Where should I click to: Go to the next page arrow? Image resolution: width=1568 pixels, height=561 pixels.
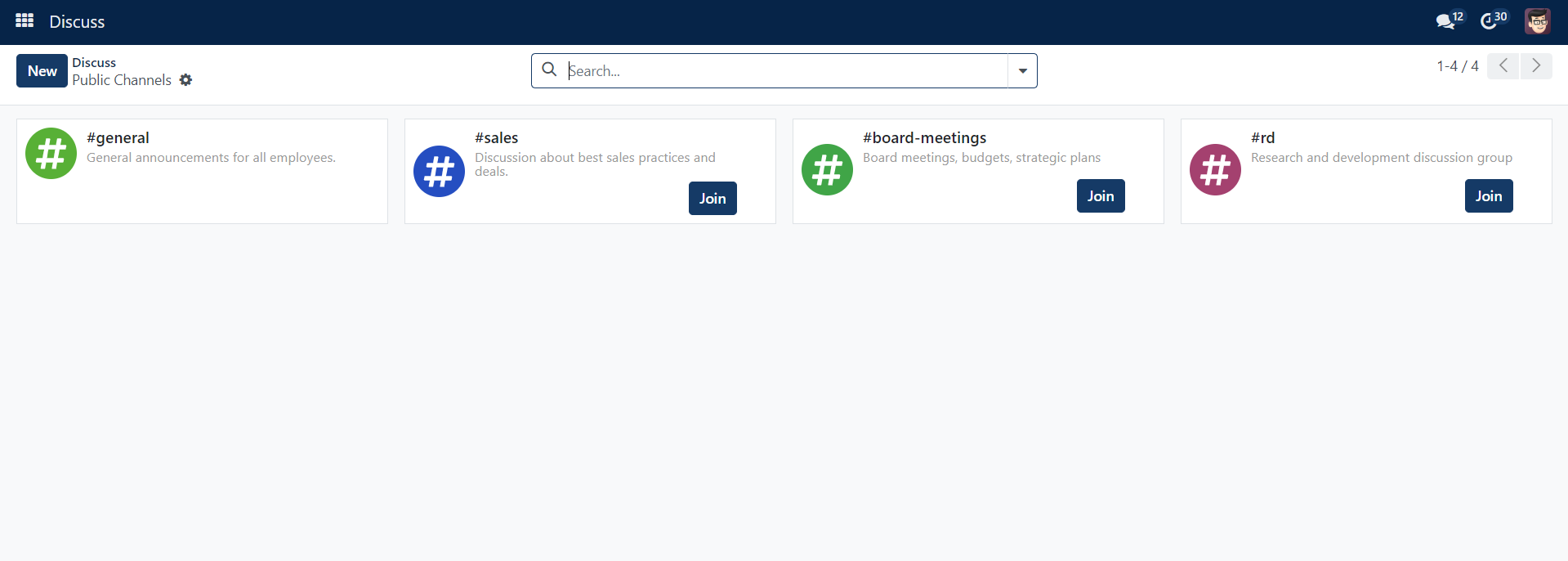pyautogui.click(x=1536, y=66)
